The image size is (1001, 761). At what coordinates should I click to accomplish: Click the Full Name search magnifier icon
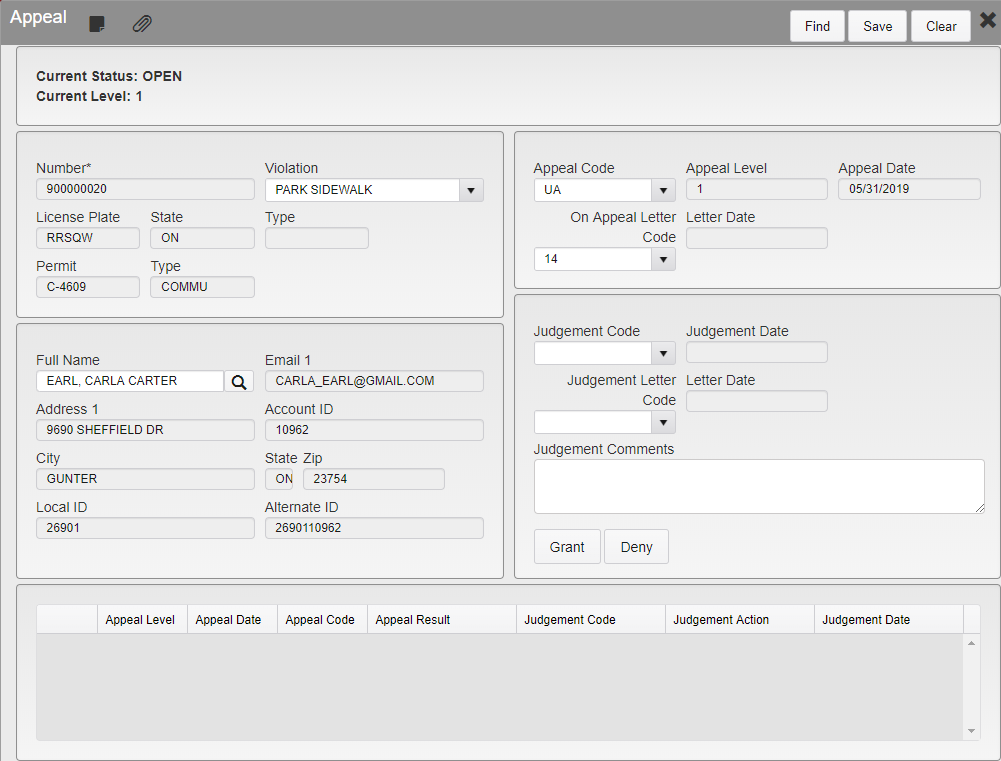pos(239,382)
